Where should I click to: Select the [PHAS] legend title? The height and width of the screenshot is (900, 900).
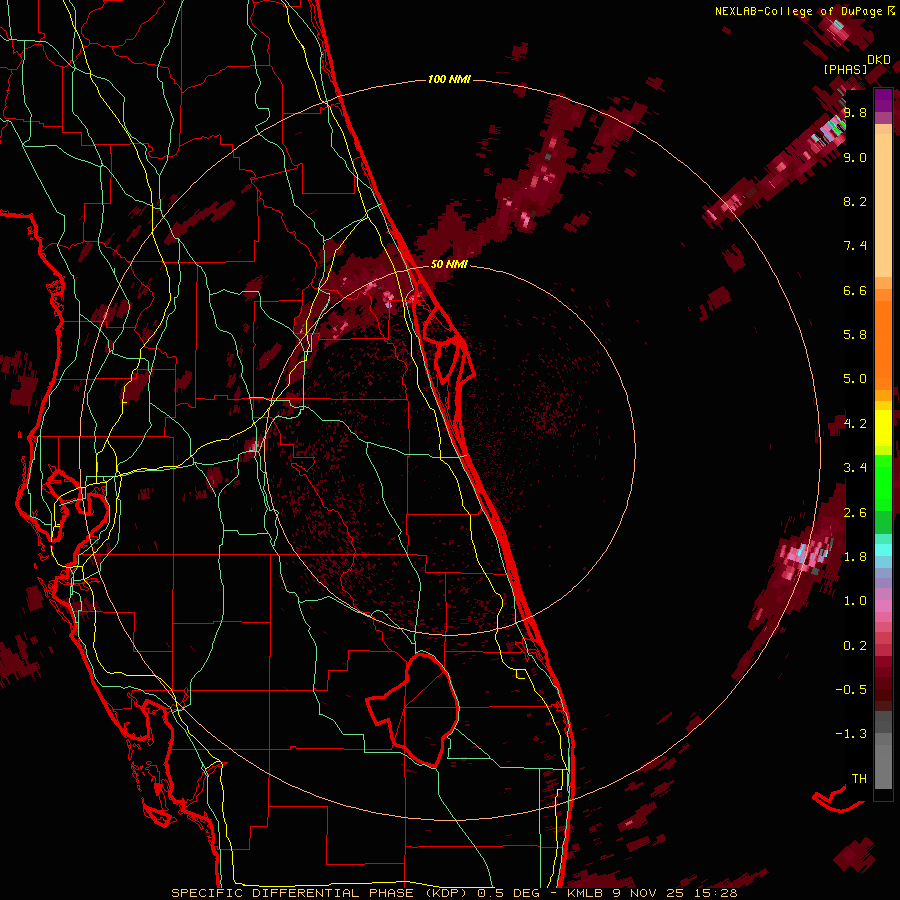pyautogui.click(x=845, y=70)
